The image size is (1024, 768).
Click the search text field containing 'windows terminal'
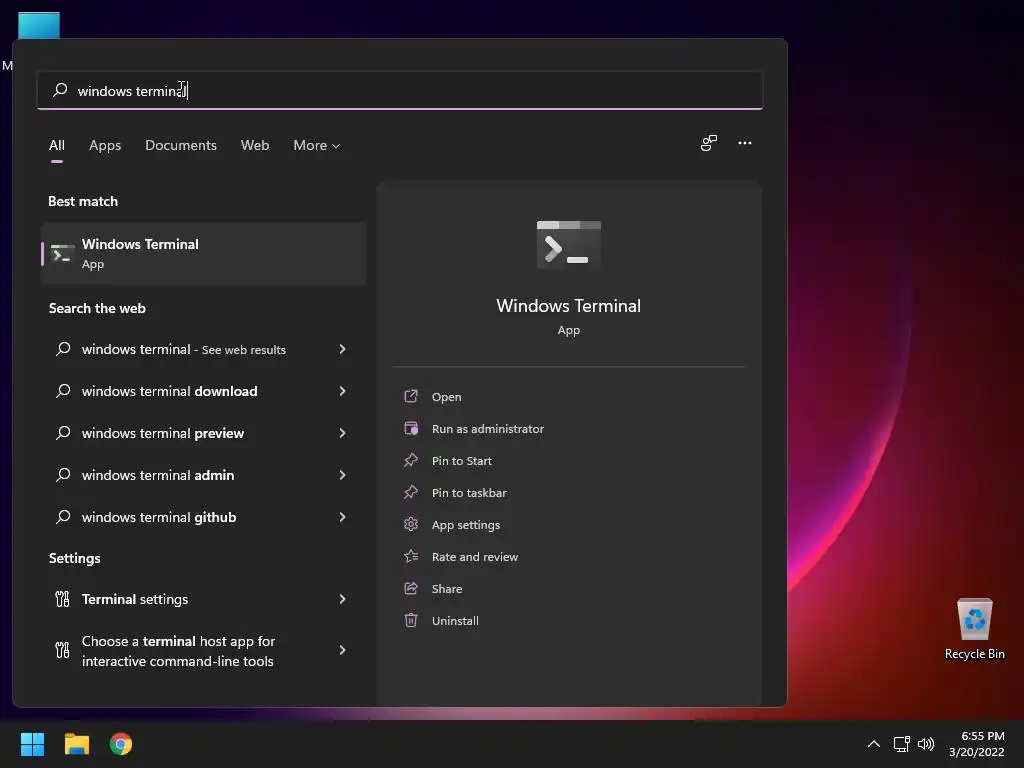coord(400,90)
